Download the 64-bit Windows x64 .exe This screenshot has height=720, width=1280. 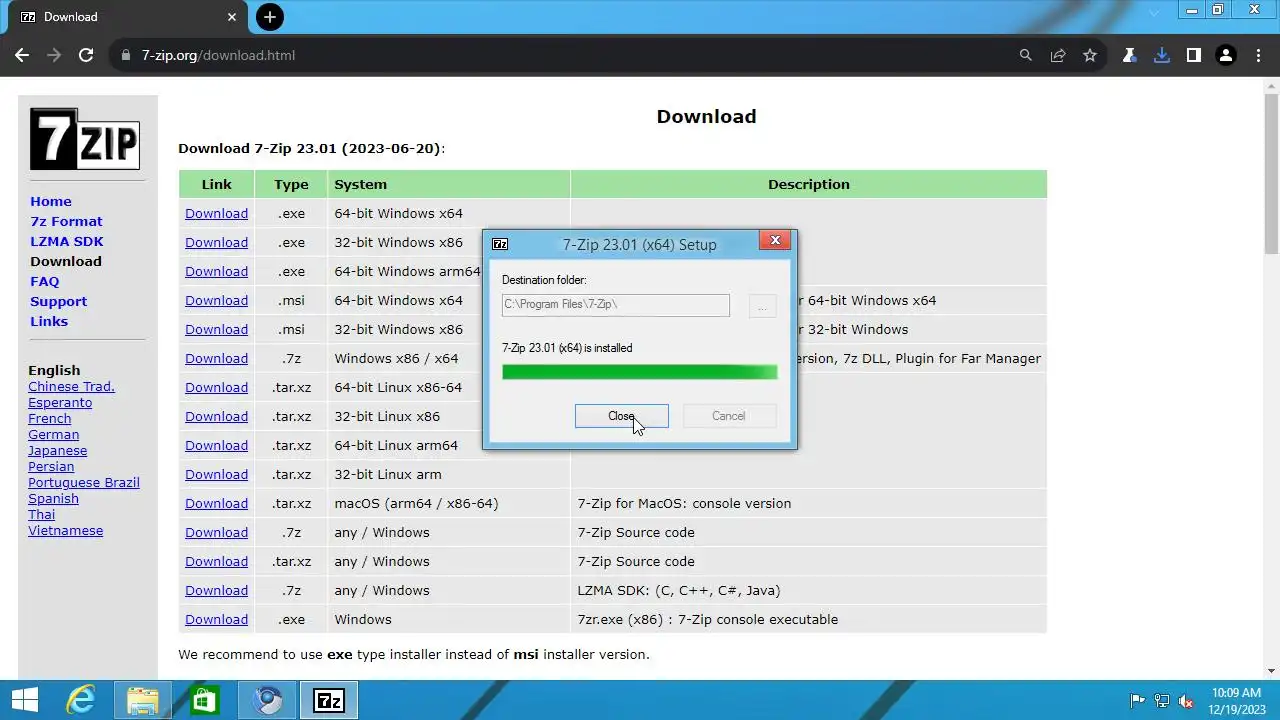point(216,213)
